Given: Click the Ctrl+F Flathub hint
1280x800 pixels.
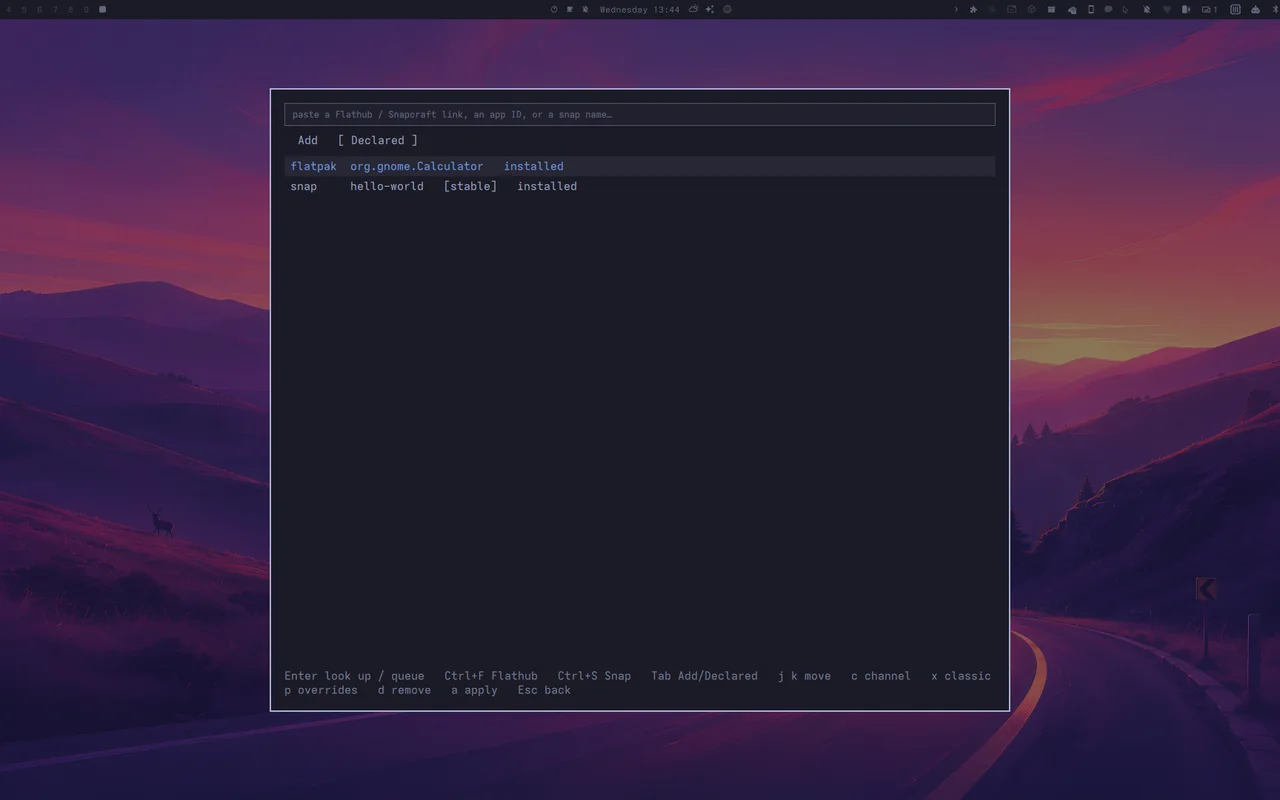Looking at the screenshot, I should [491, 676].
